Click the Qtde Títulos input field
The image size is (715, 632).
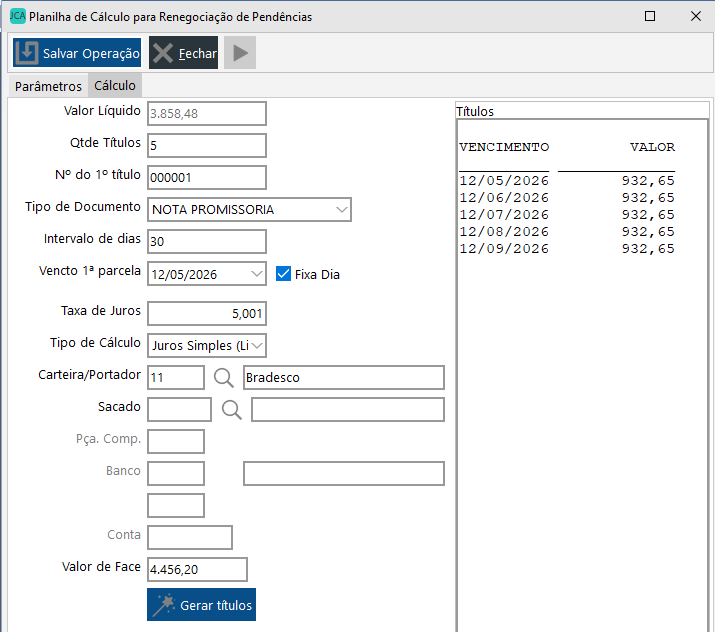pos(206,145)
